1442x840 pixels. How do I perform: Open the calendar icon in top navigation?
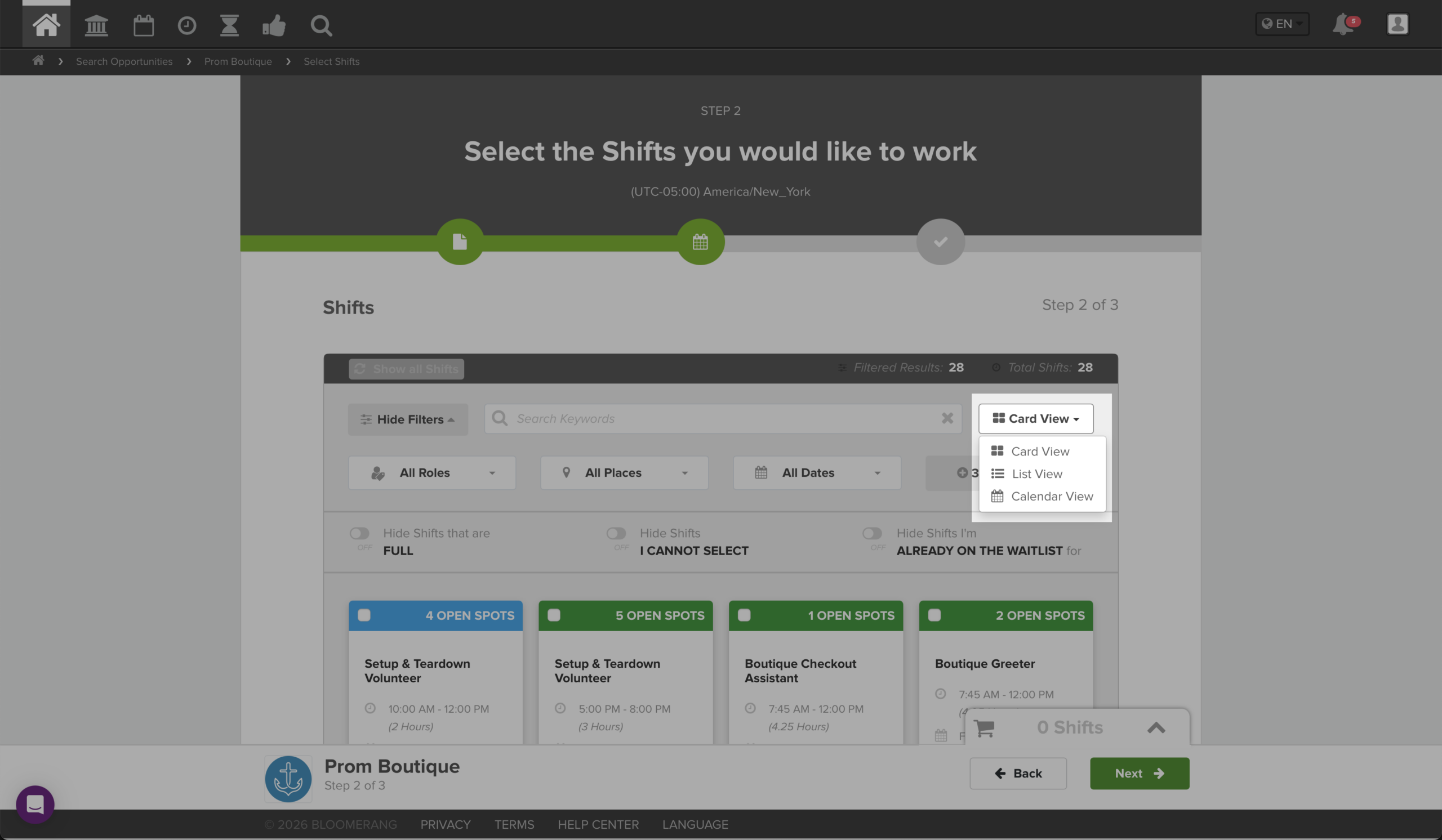[x=143, y=25]
